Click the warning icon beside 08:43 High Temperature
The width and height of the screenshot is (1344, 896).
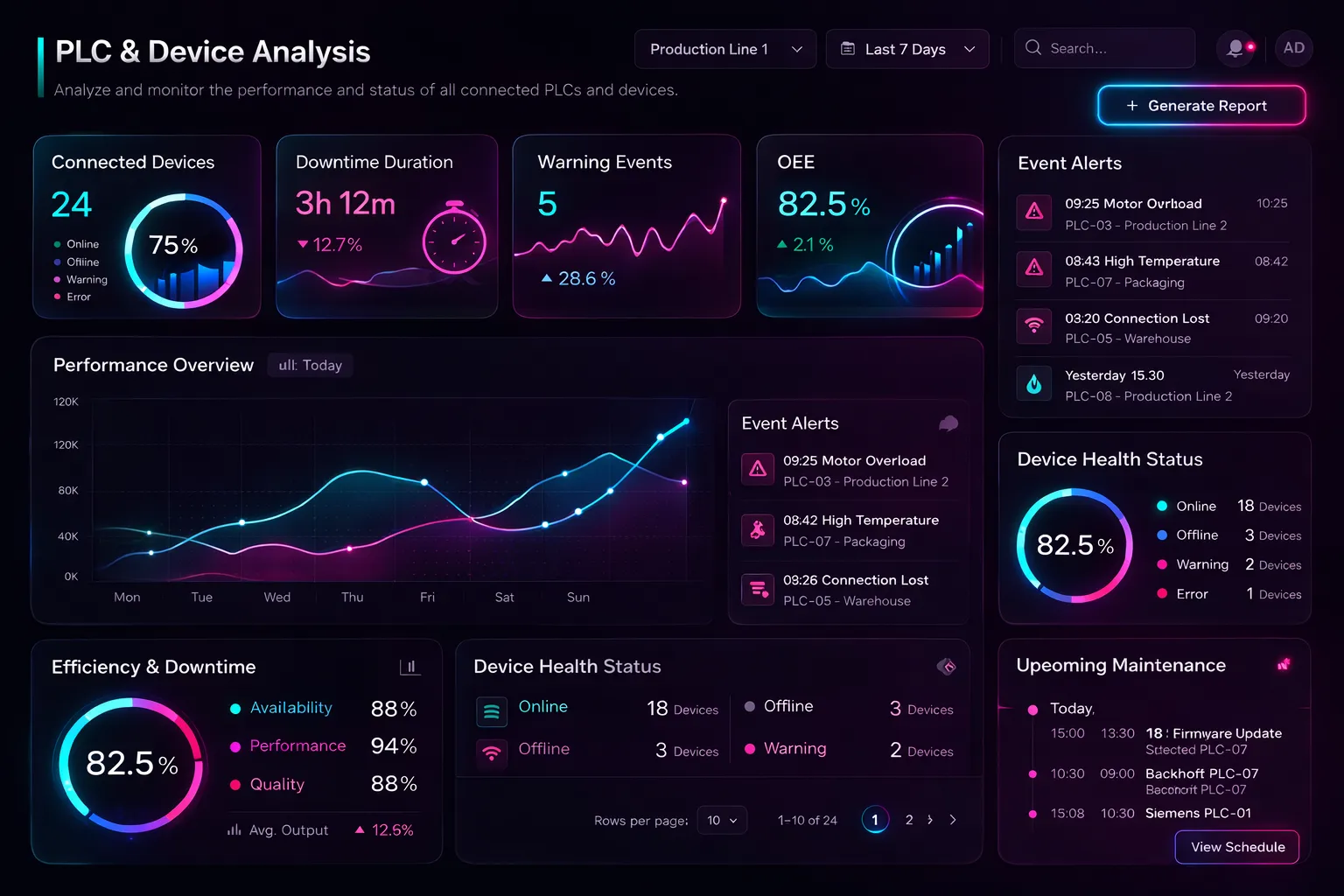point(1034,268)
